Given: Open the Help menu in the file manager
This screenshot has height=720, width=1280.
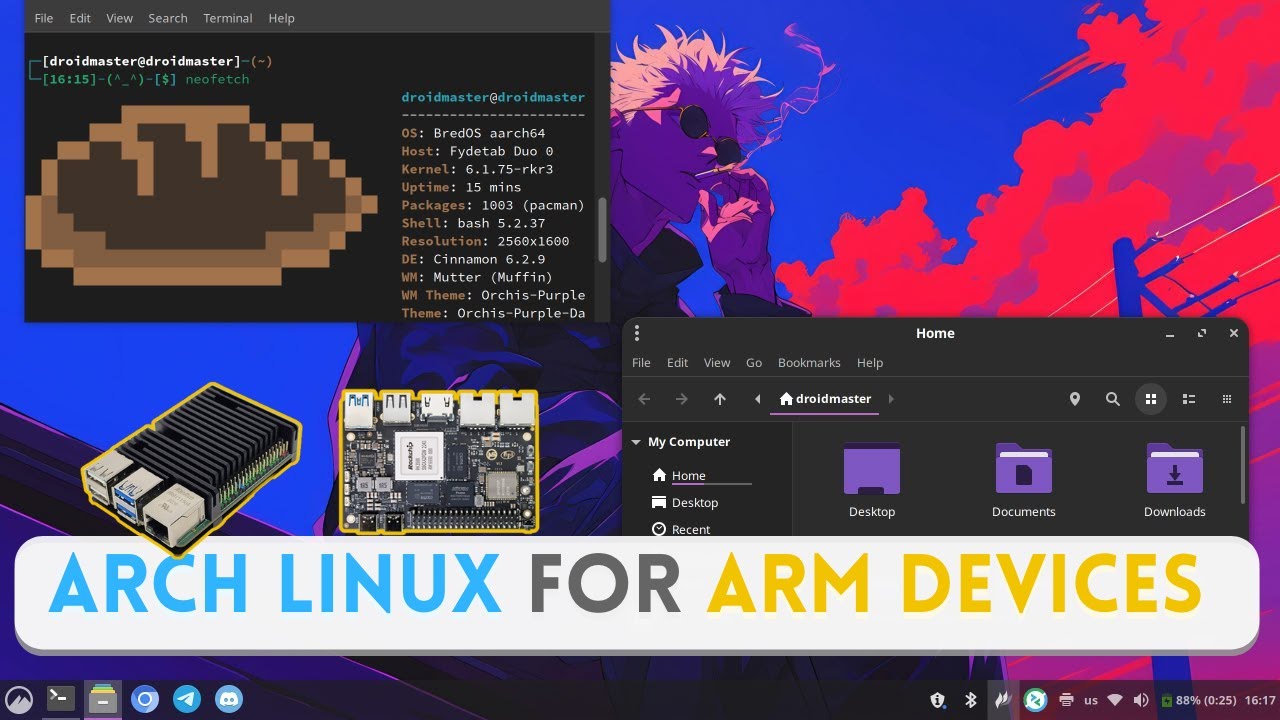Looking at the screenshot, I should pyautogui.click(x=870, y=363).
